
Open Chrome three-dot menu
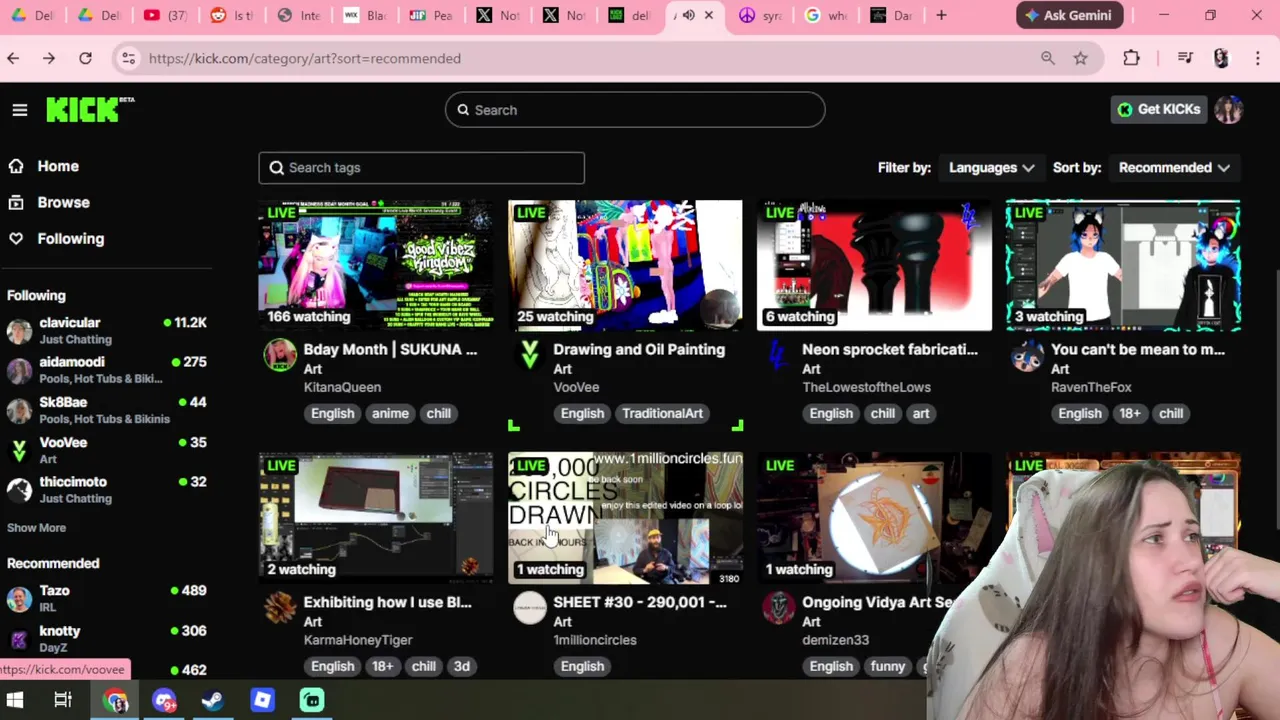tap(1258, 58)
